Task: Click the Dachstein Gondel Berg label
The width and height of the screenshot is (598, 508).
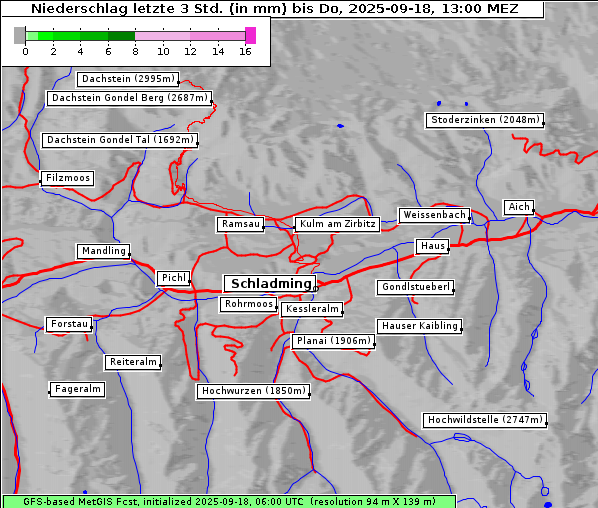Action: pos(129,98)
